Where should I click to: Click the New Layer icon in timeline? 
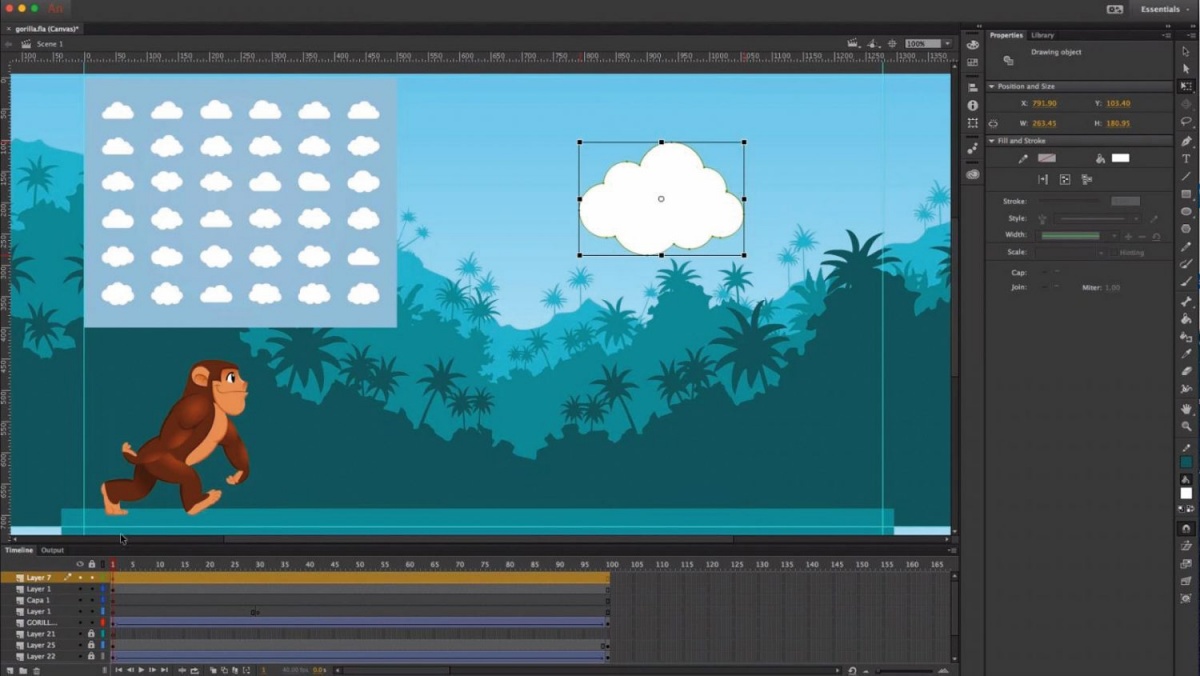pyautogui.click(x=9, y=670)
